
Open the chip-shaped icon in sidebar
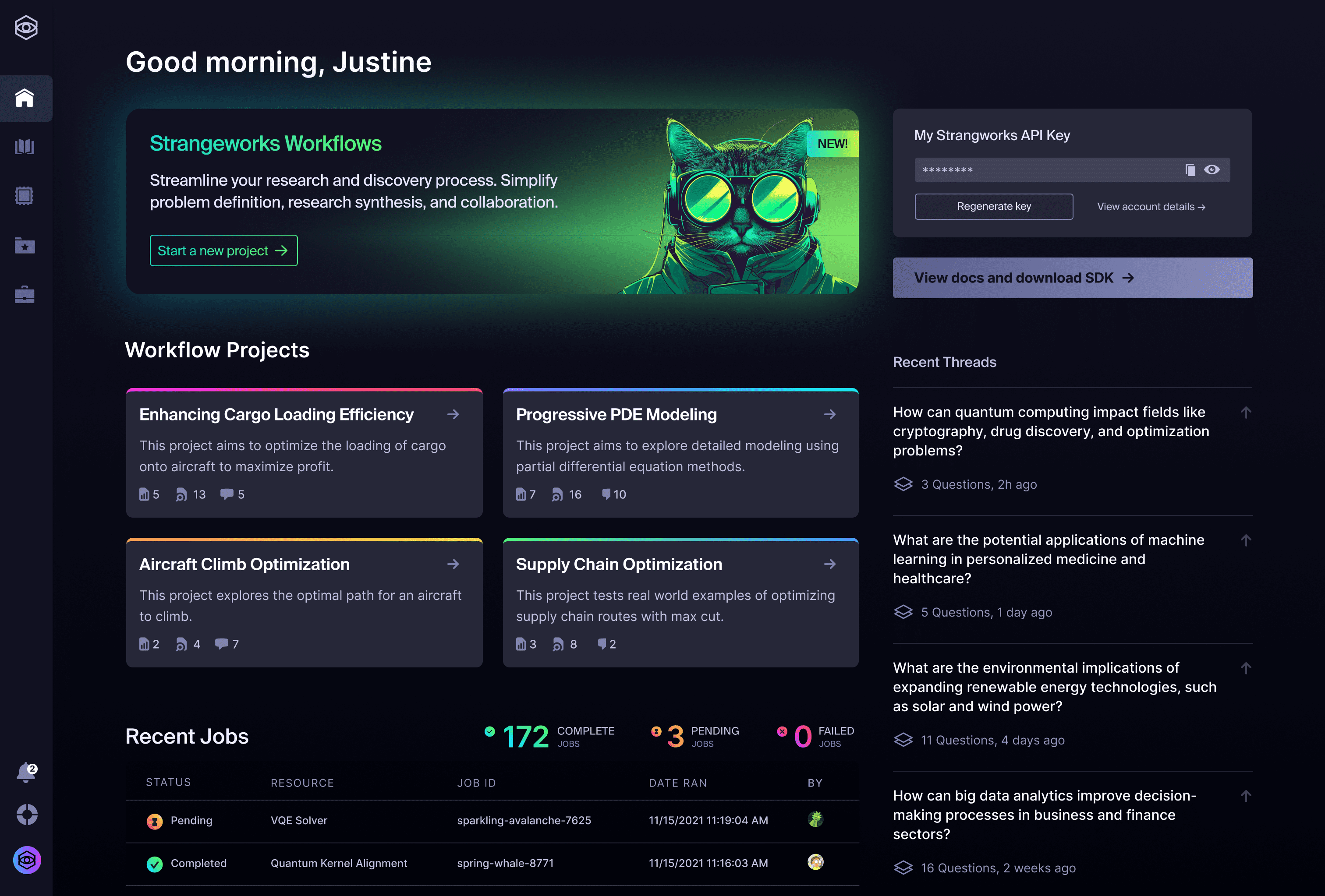[25, 195]
